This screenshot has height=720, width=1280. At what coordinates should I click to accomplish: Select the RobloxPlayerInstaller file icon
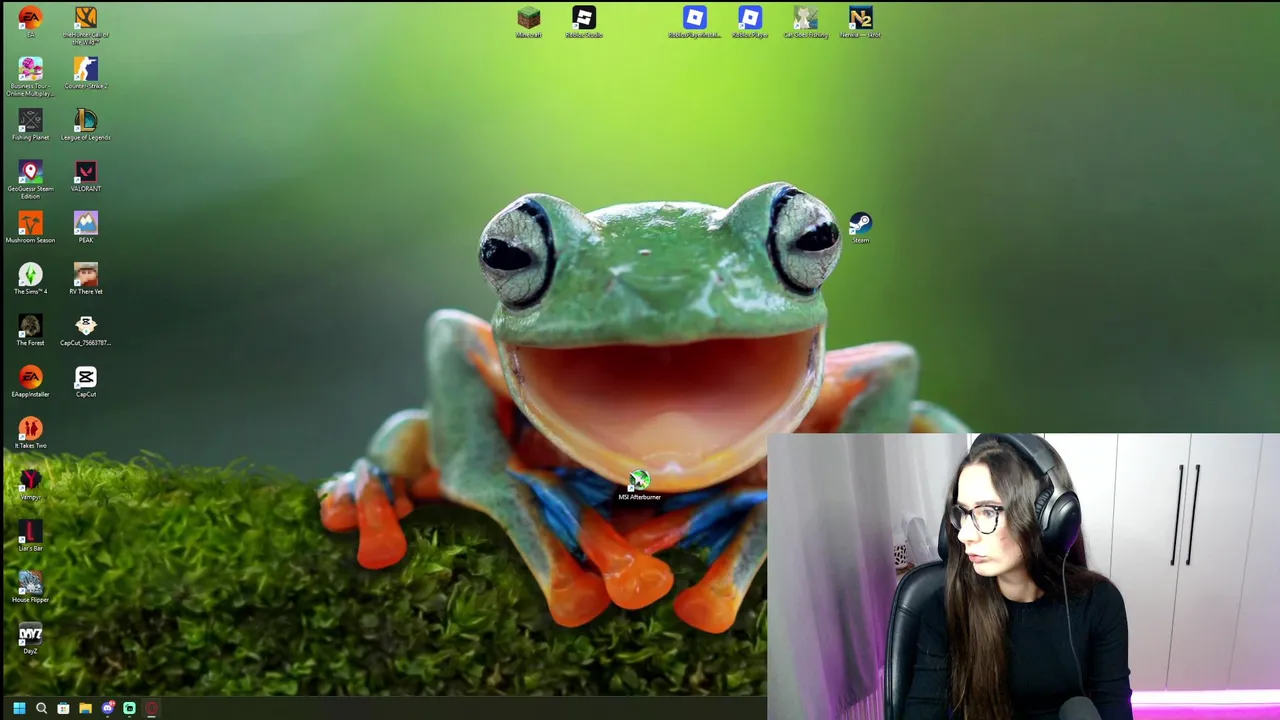[694, 18]
